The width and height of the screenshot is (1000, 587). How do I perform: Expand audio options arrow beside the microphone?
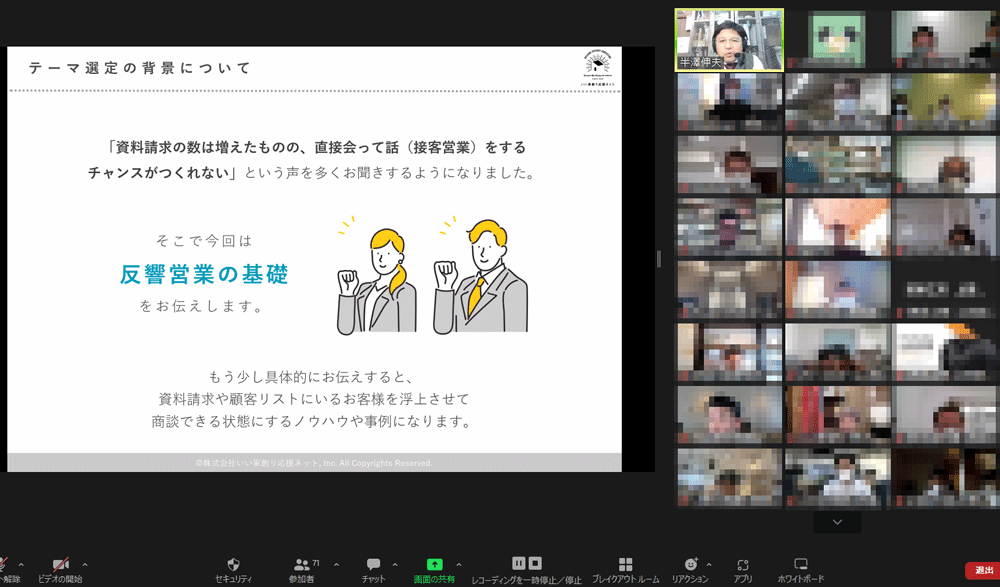(22, 564)
